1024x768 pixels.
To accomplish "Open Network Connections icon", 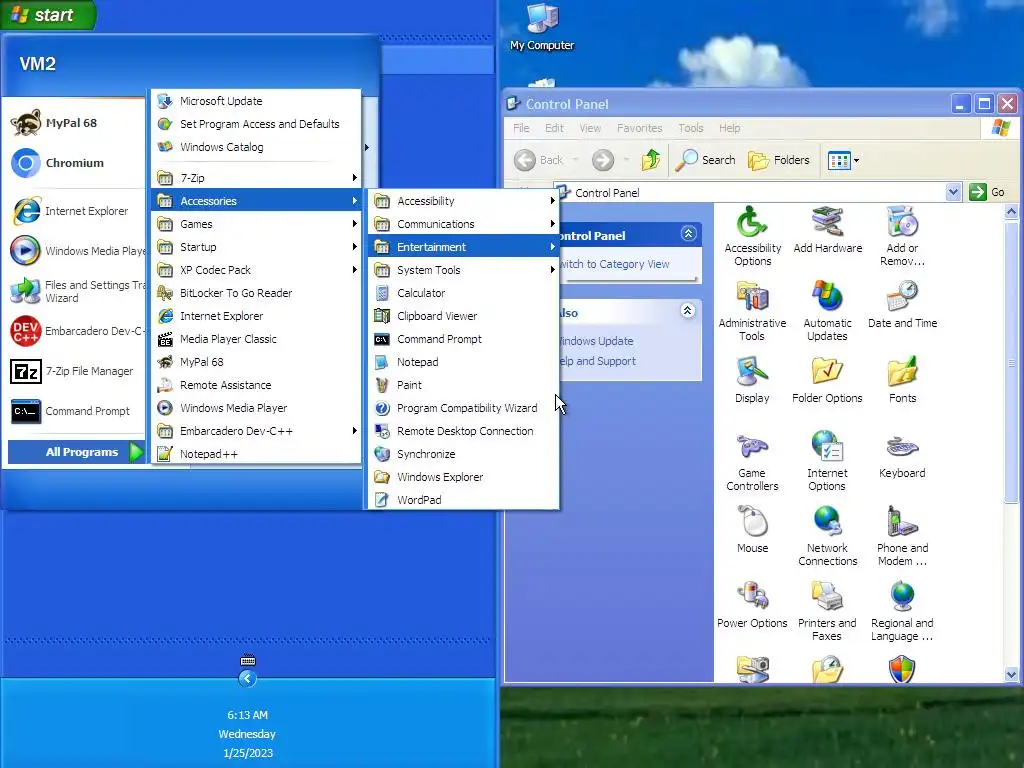I will point(827,536).
